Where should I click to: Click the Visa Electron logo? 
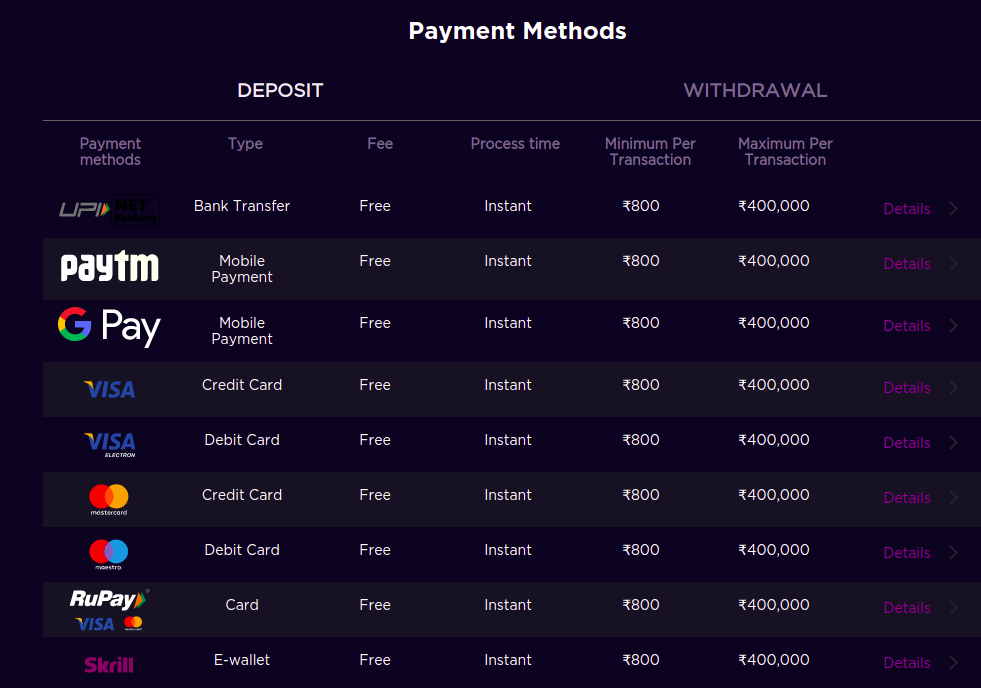click(109, 445)
